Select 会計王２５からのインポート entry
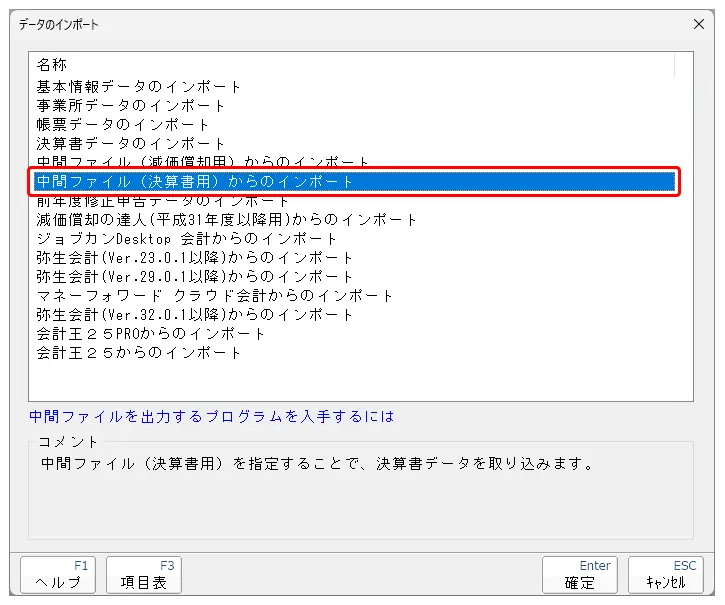Image resolution: width=725 pixels, height=605 pixels. pos(139,353)
